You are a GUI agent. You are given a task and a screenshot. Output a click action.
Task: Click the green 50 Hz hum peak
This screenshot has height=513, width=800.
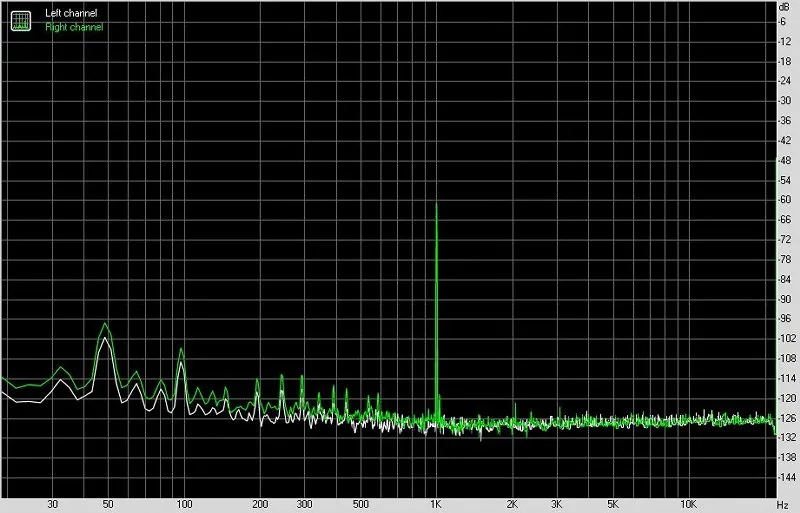pos(105,324)
